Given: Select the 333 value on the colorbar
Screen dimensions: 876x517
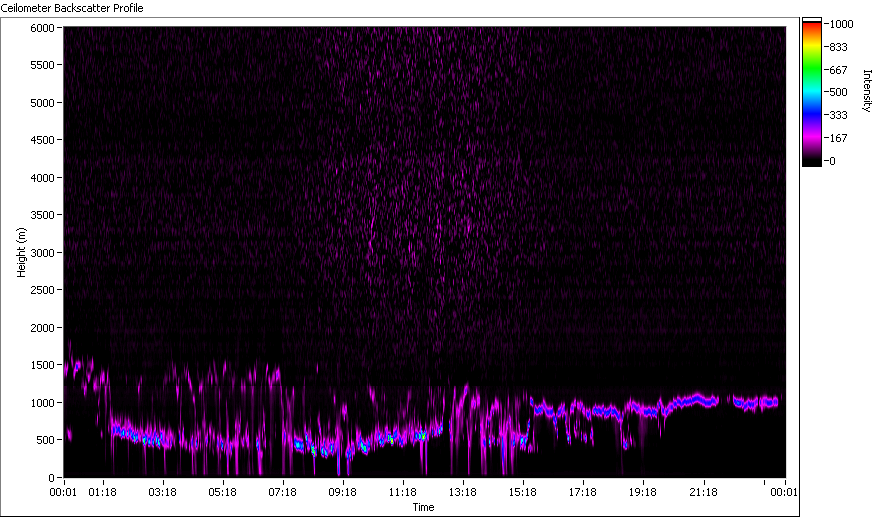Looking at the screenshot, I should tap(839, 116).
